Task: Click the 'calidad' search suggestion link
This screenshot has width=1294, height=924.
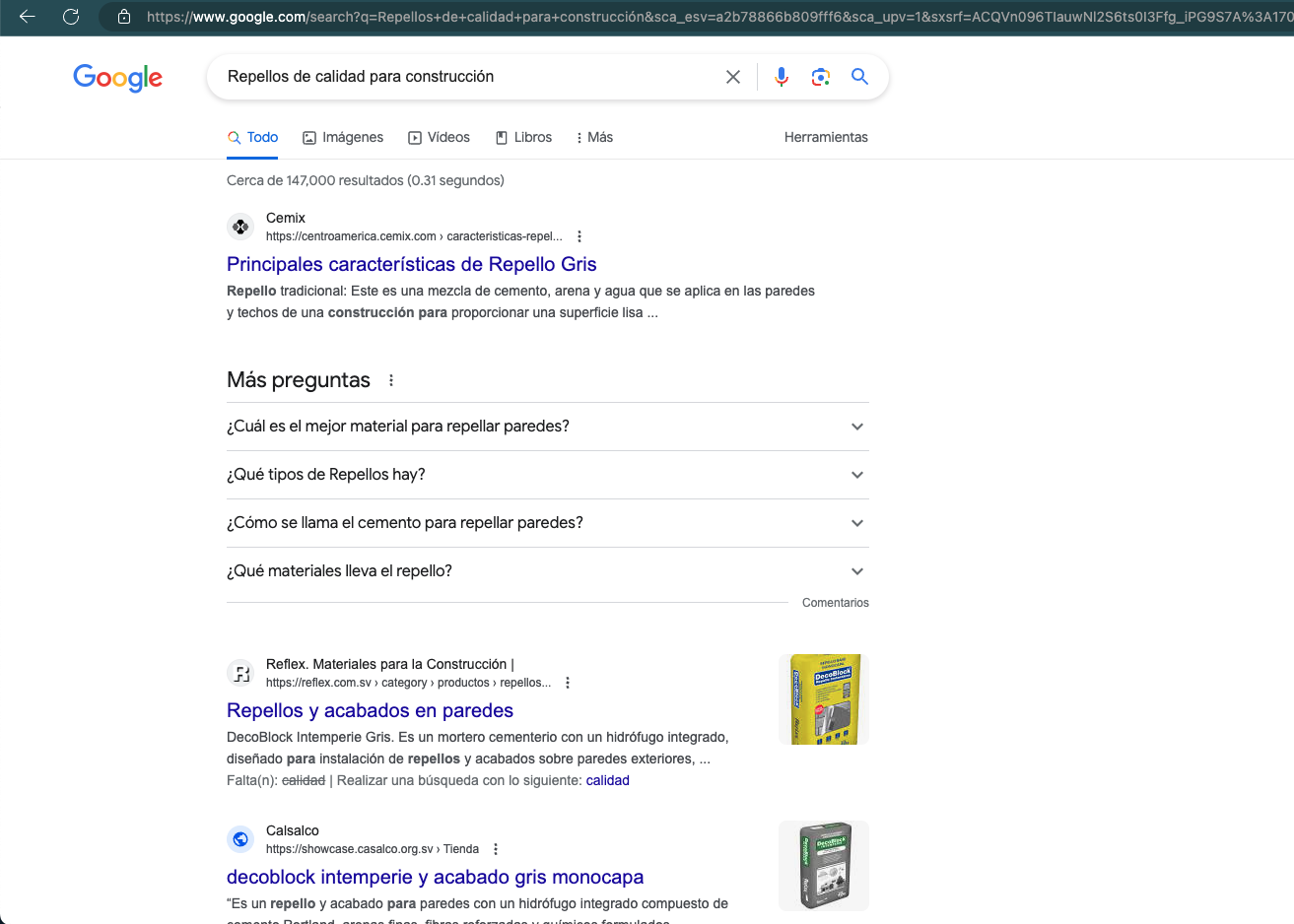Action: 607,780
